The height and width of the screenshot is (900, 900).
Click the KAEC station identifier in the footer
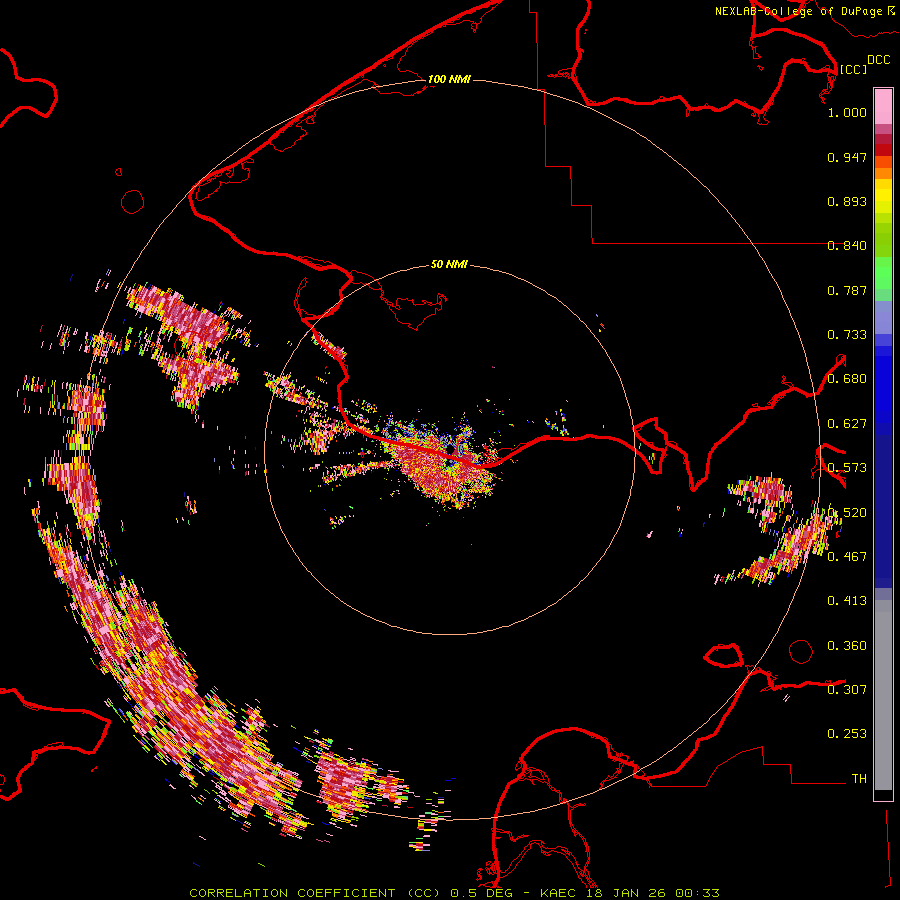(x=560, y=893)
